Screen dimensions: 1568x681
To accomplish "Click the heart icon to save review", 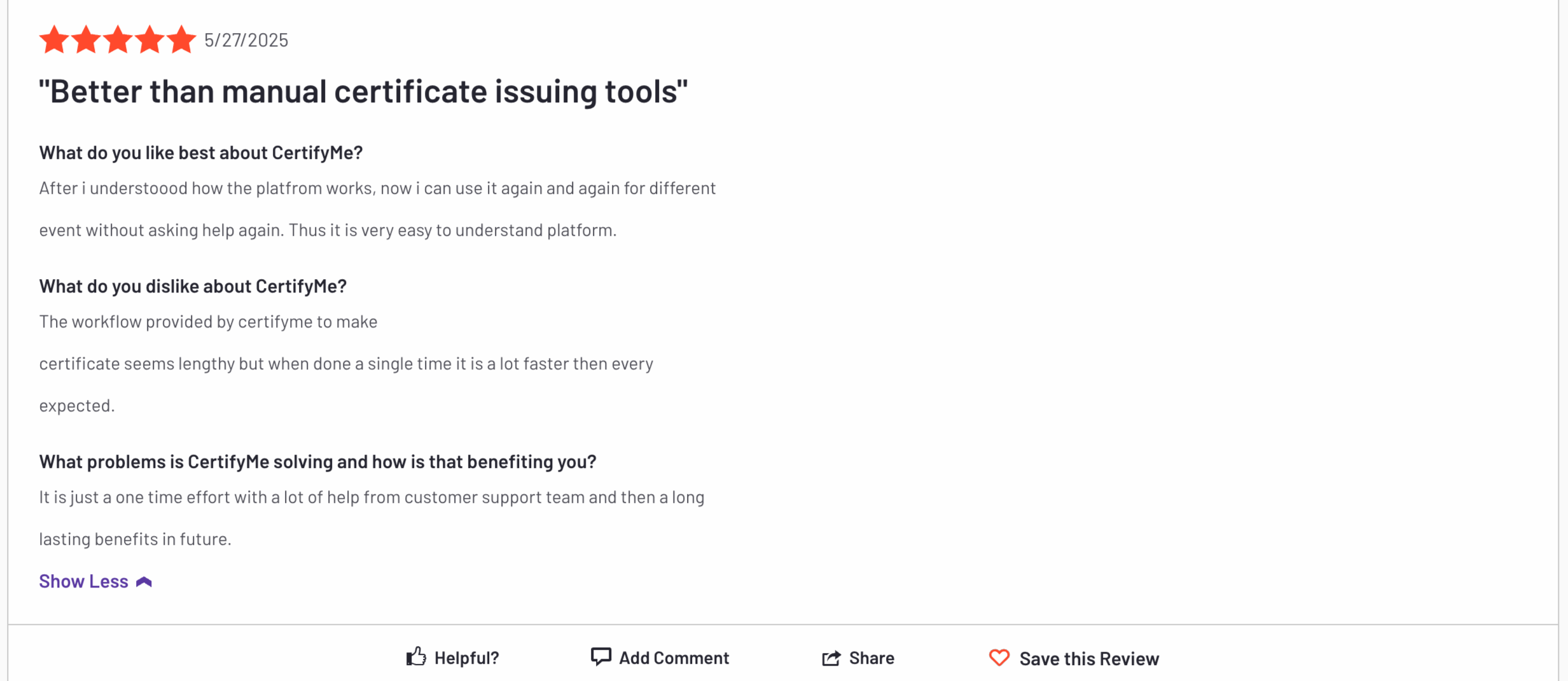I will (999, 657).
